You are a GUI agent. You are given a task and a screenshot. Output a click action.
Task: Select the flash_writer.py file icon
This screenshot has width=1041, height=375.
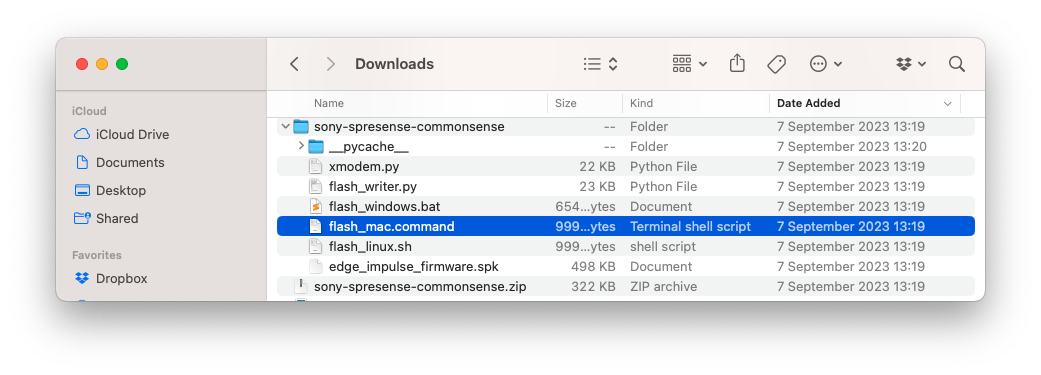pos(315,187)
